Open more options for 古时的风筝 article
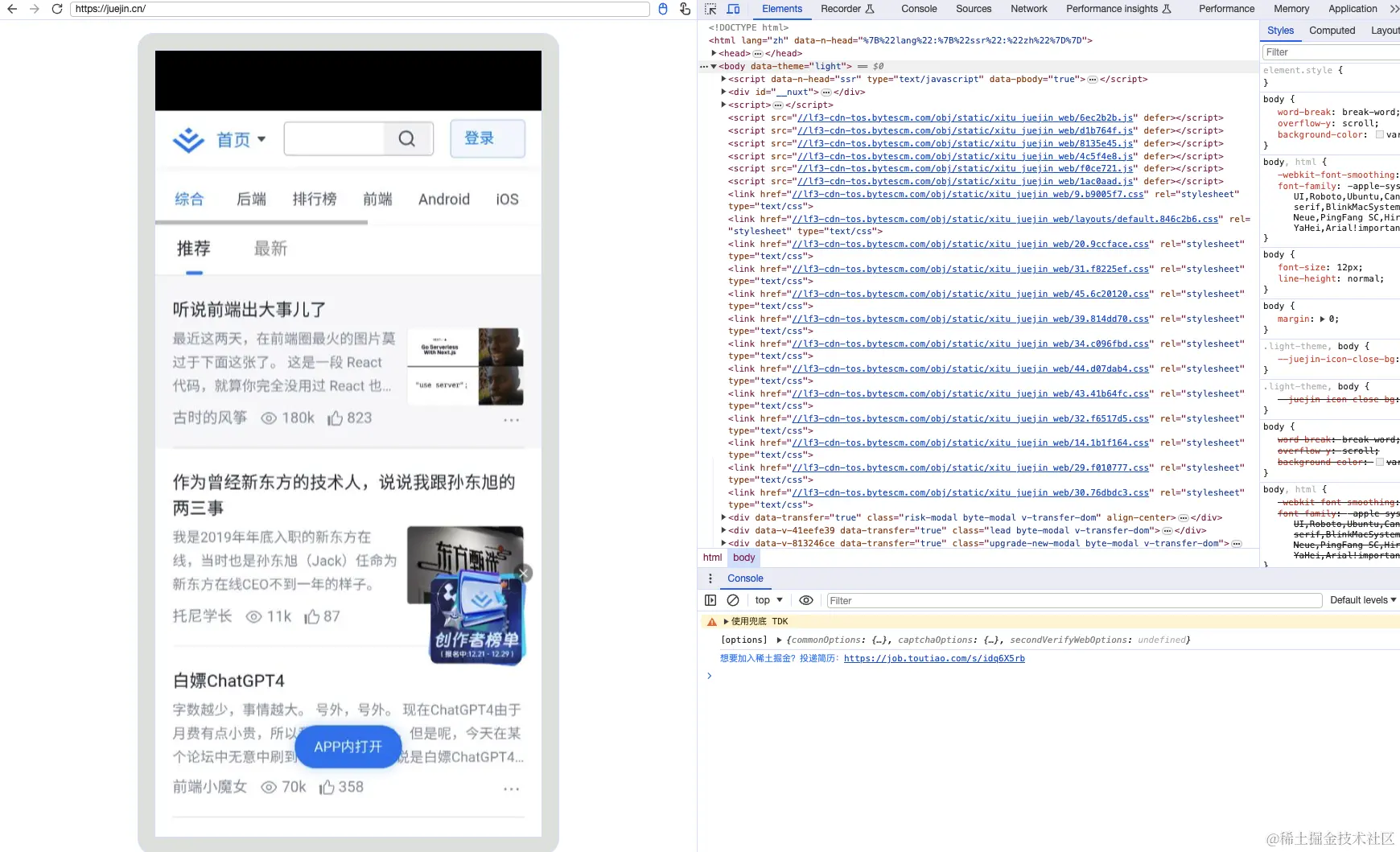Image resolution: width=1400 pixels, height=852 pixels. [512, 420]
